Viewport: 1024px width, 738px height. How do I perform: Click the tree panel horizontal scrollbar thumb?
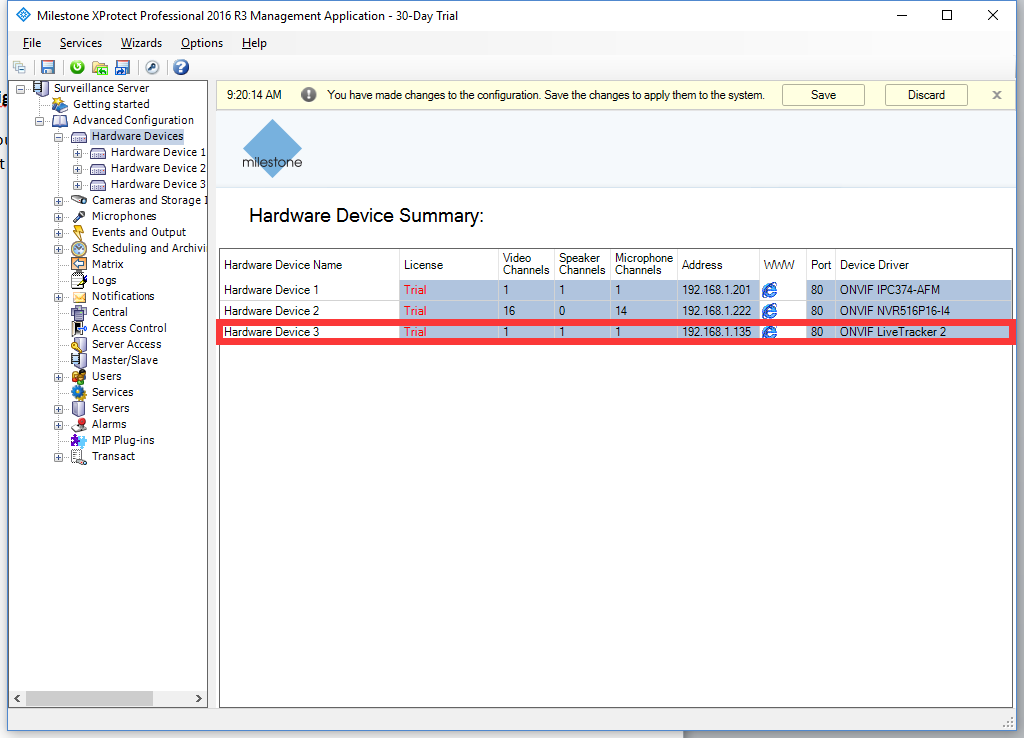pyautogui.click(x=89, y=699)
